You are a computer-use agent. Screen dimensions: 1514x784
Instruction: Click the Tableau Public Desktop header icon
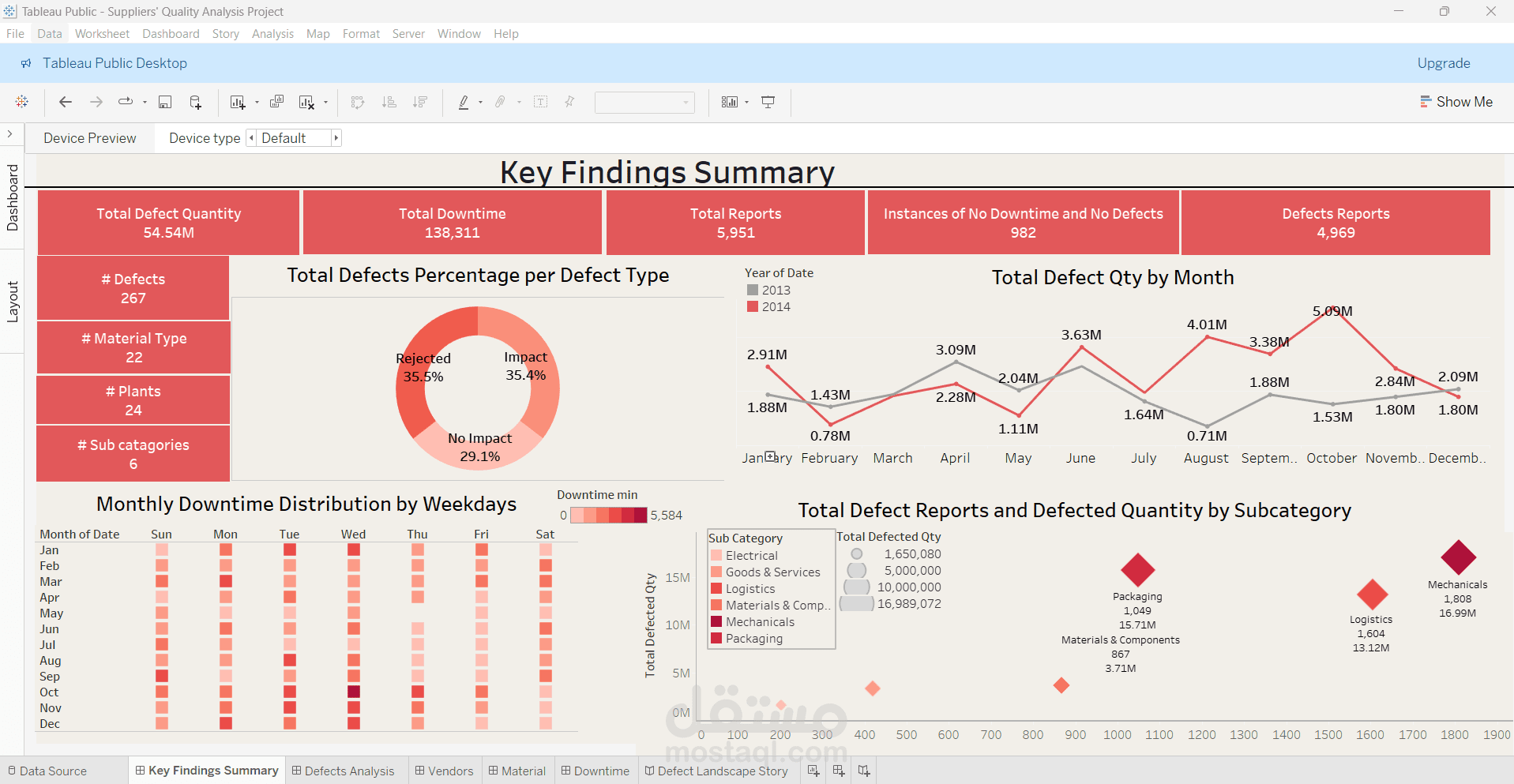(27, 63)
